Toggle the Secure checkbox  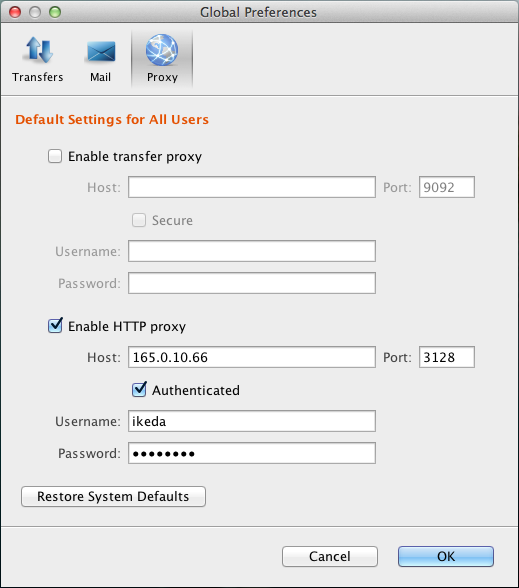tap(139, 220)
